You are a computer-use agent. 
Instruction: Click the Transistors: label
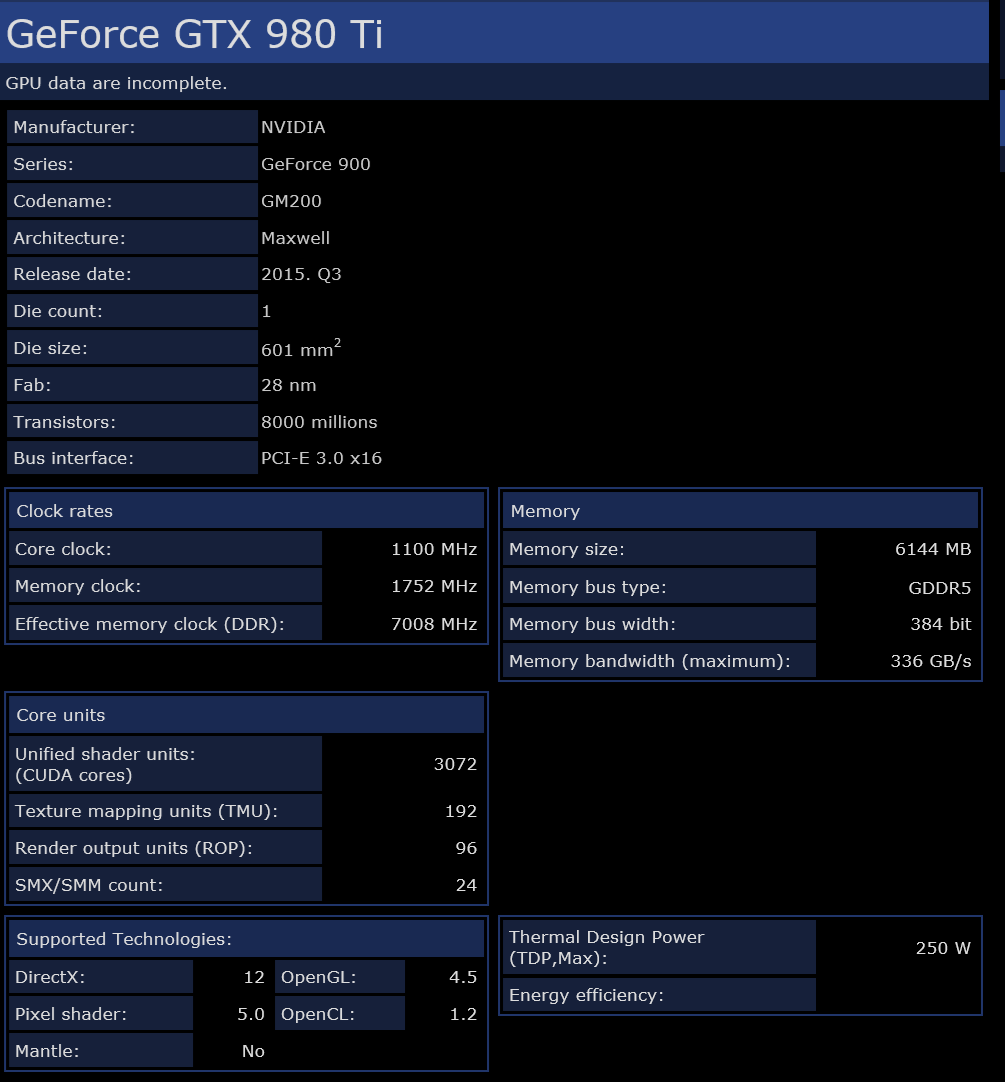pos(133,422)
